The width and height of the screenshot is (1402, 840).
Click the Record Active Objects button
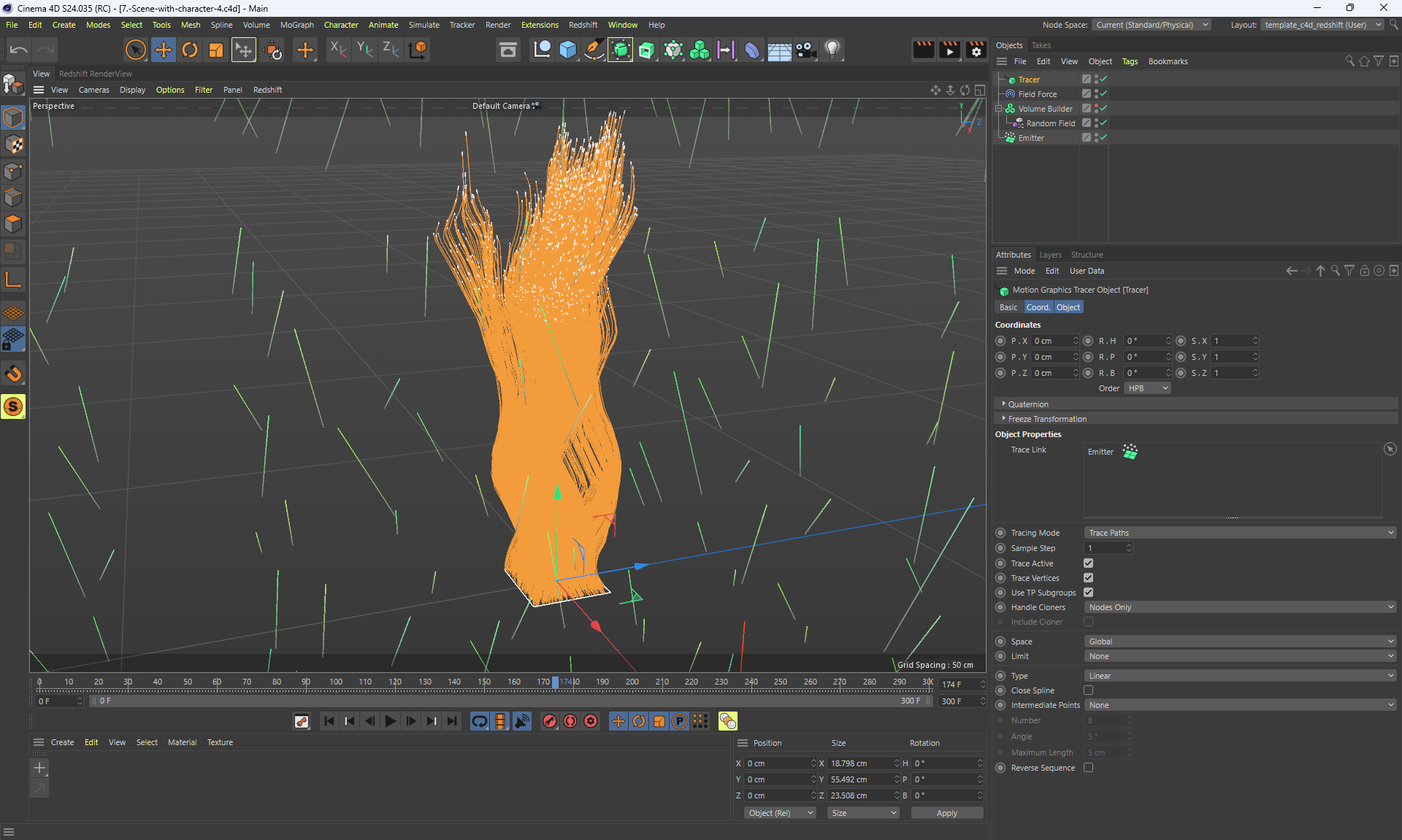(550, 721)
